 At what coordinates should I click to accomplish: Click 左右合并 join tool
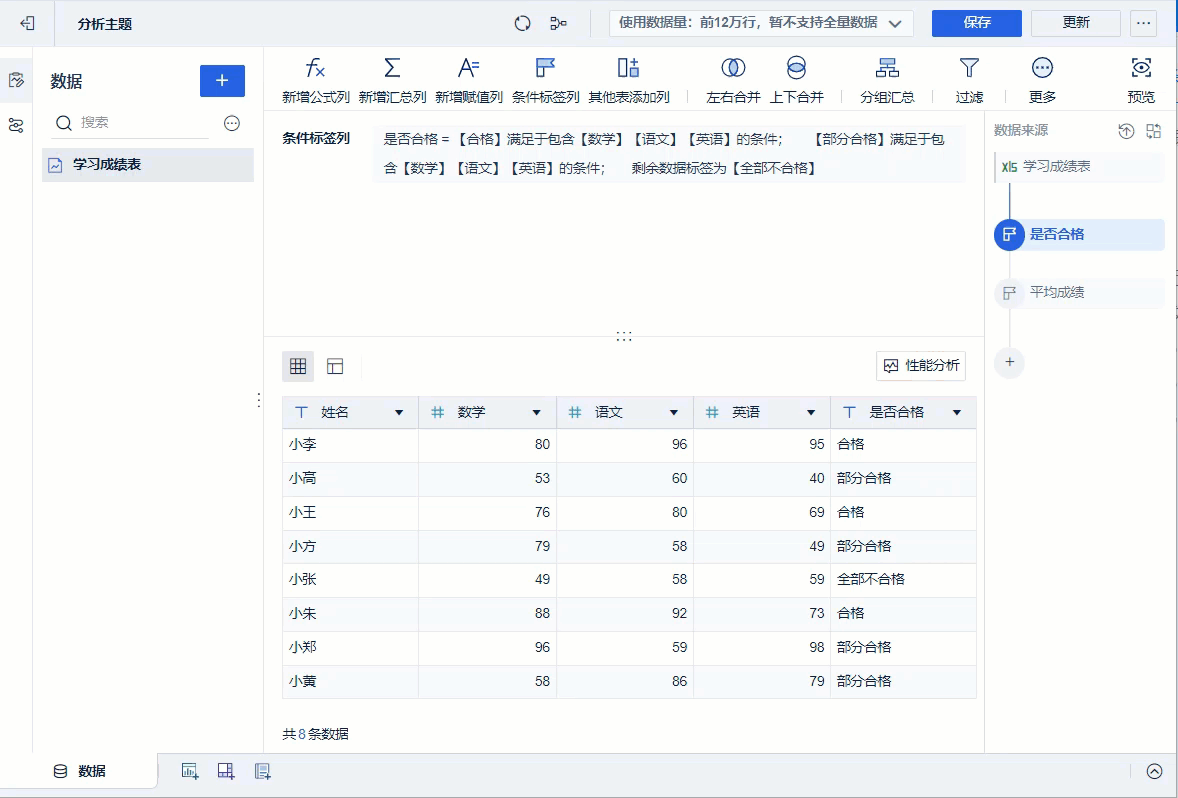[733, 80]
